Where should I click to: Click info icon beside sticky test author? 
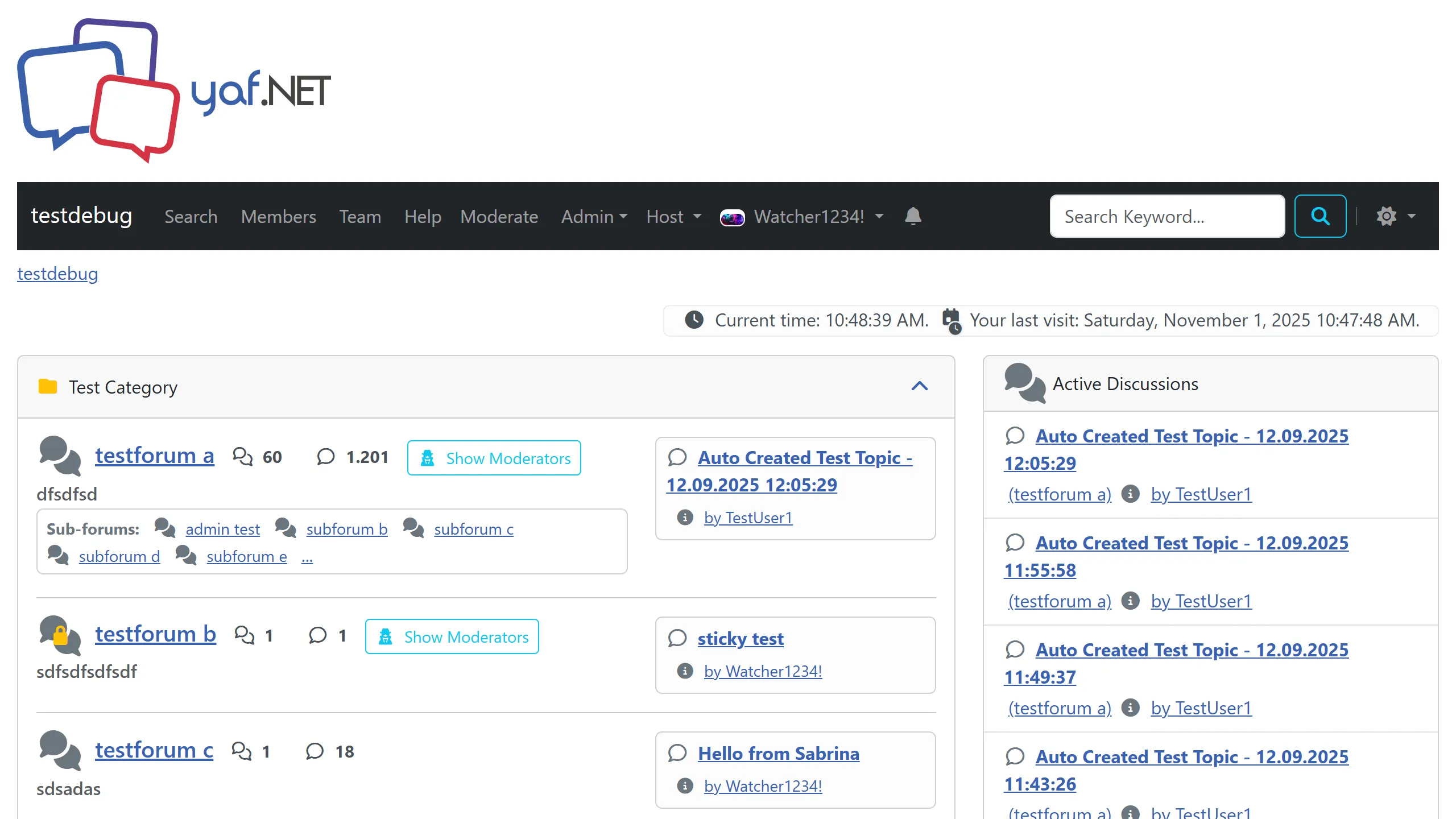[x=685, y=671]
